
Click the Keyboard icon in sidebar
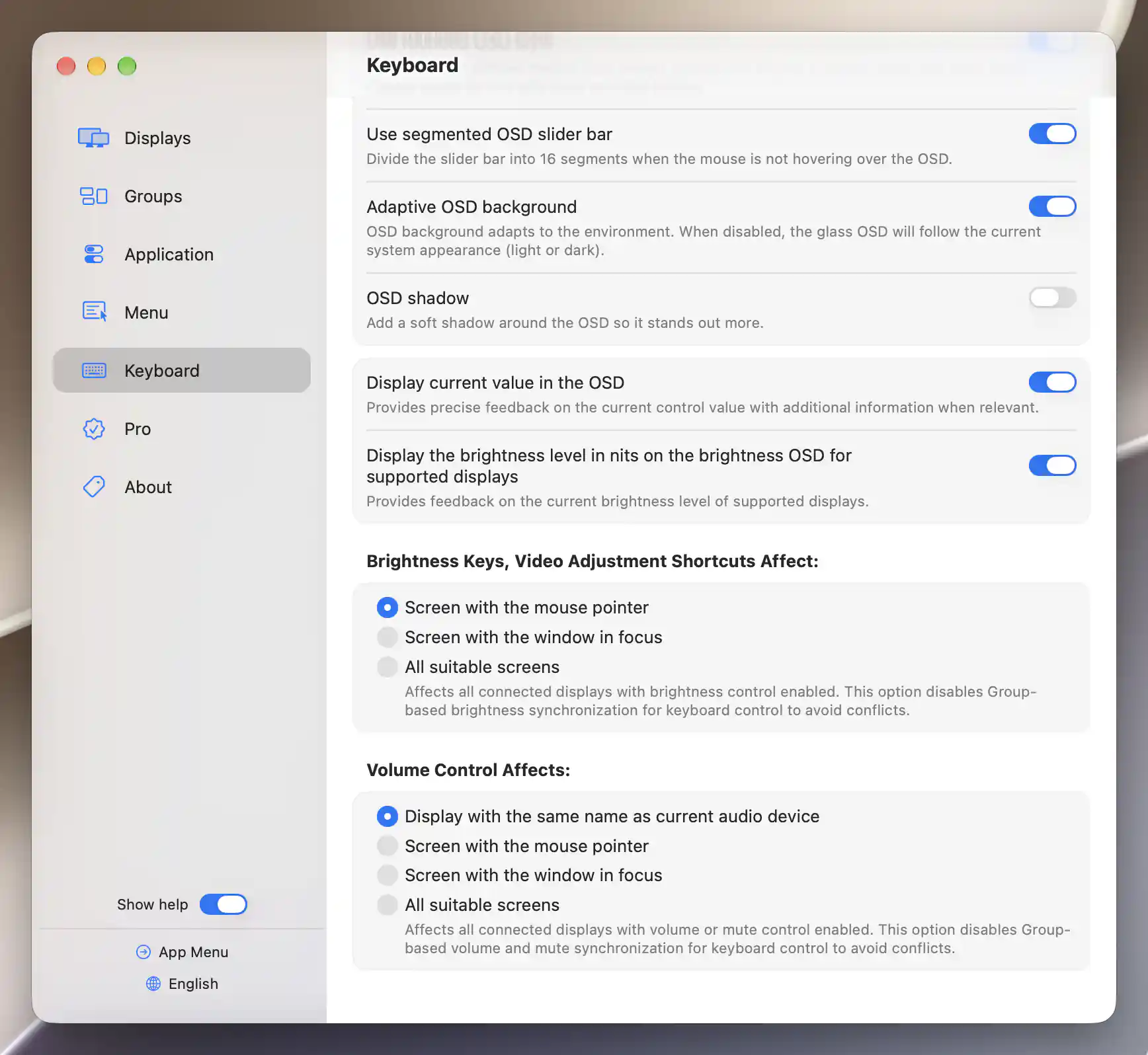(x=94, y=370)
